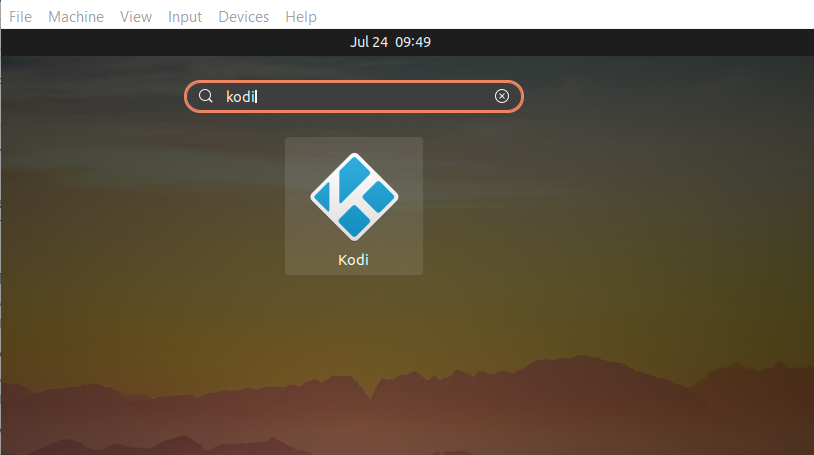Viewport: 814px width, 455px height.
Task: Select the Kodi label under the icon
Action: (x=354, y=260)
